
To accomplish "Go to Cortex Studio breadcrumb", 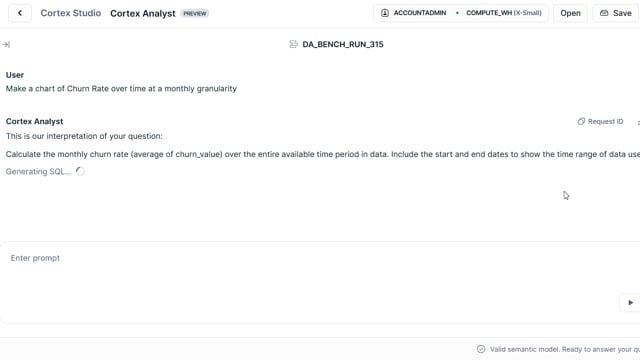I will 71,13.
